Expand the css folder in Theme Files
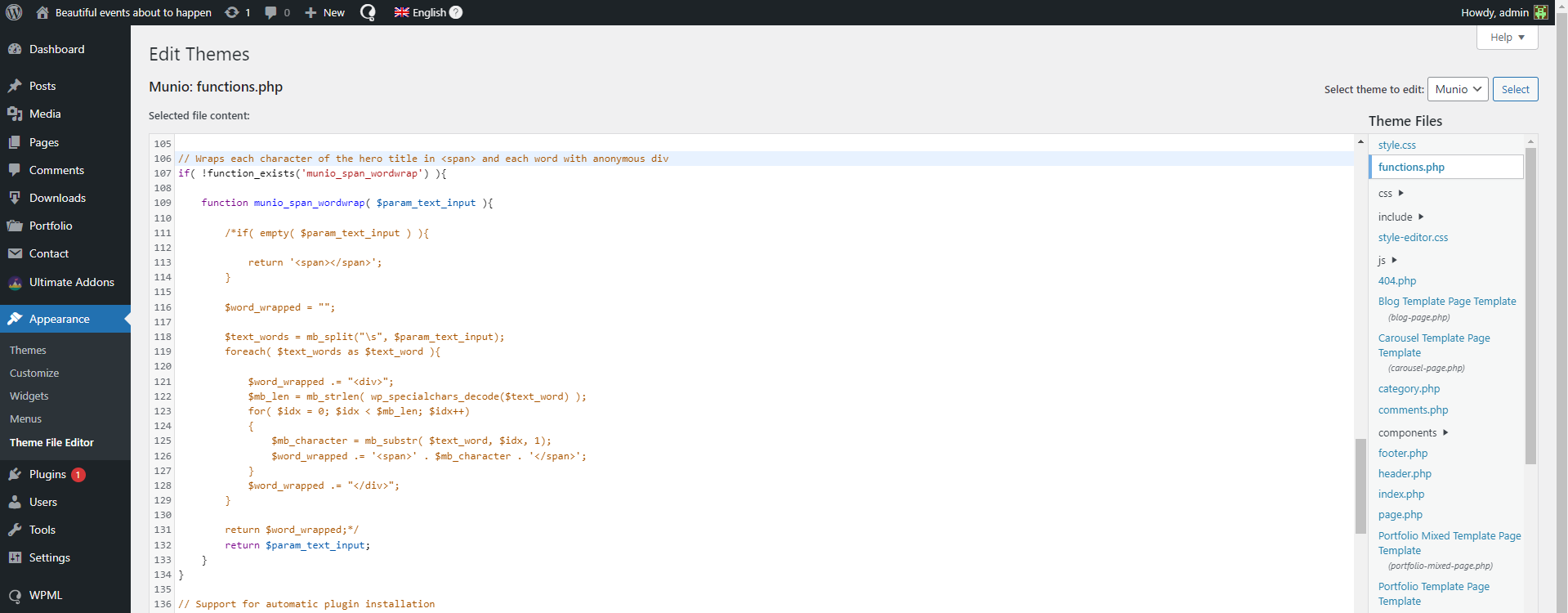Image resolution: width=1568 pixels, height=613 pixels. (x=1391, y=194)
